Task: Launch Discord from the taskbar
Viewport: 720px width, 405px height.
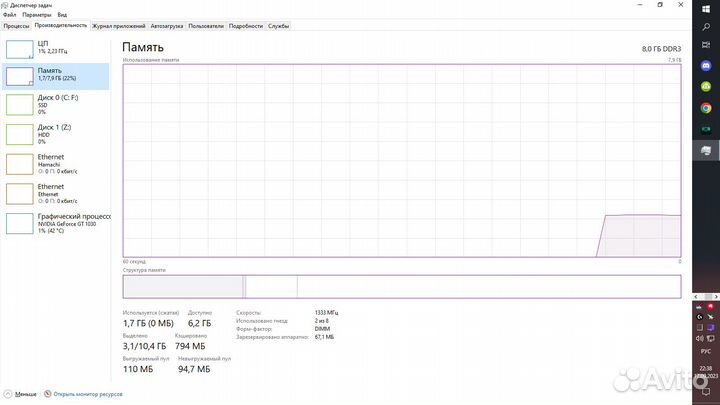Action: (x=706, y=66)
